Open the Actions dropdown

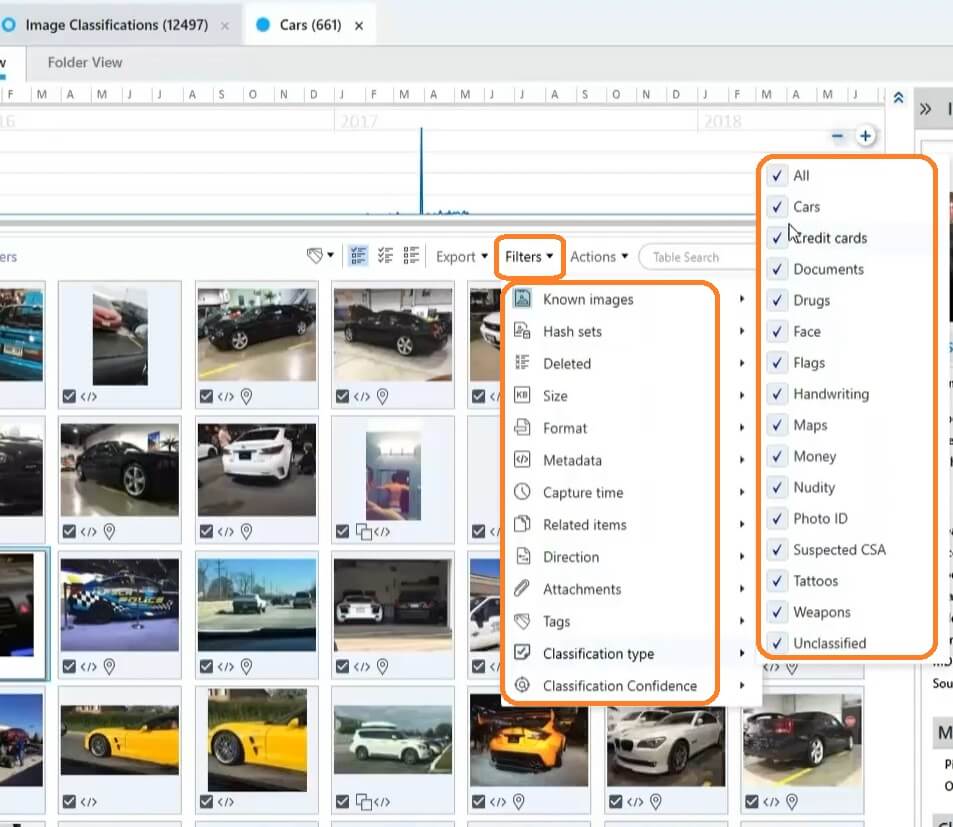(x=599, y=257)
